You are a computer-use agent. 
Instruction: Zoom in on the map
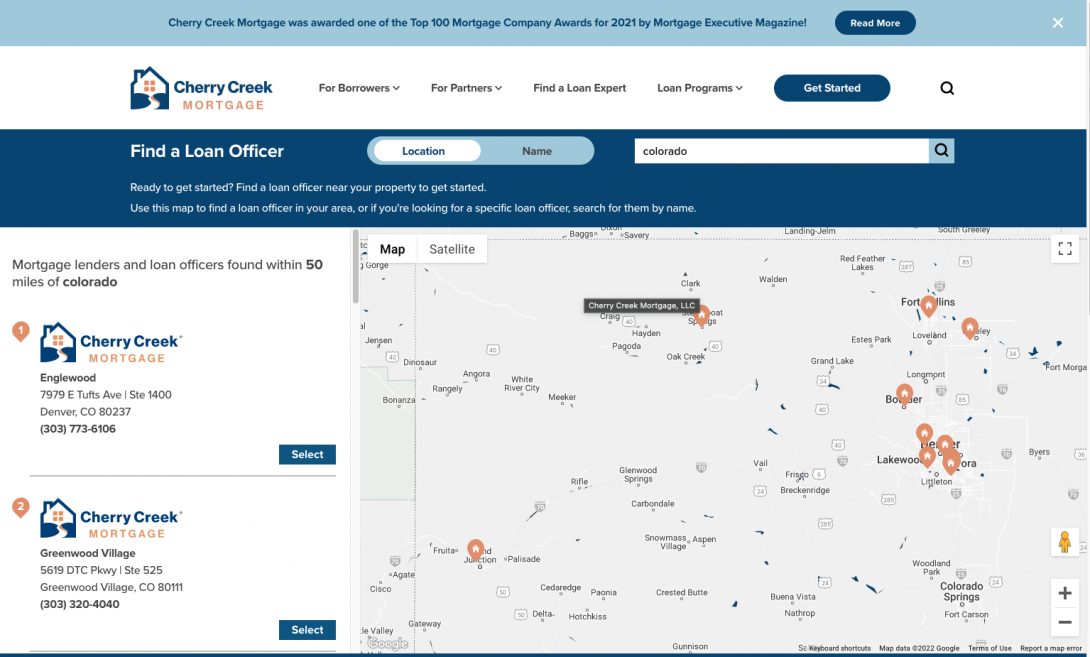tap(1064, 593)
